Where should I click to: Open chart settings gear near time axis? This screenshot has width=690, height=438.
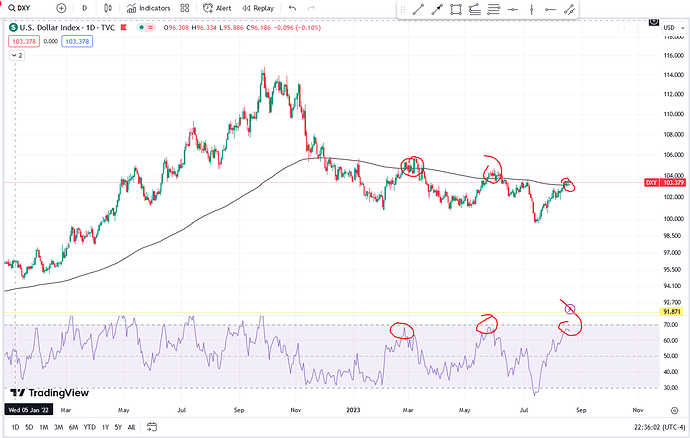[x=674, y=410]
